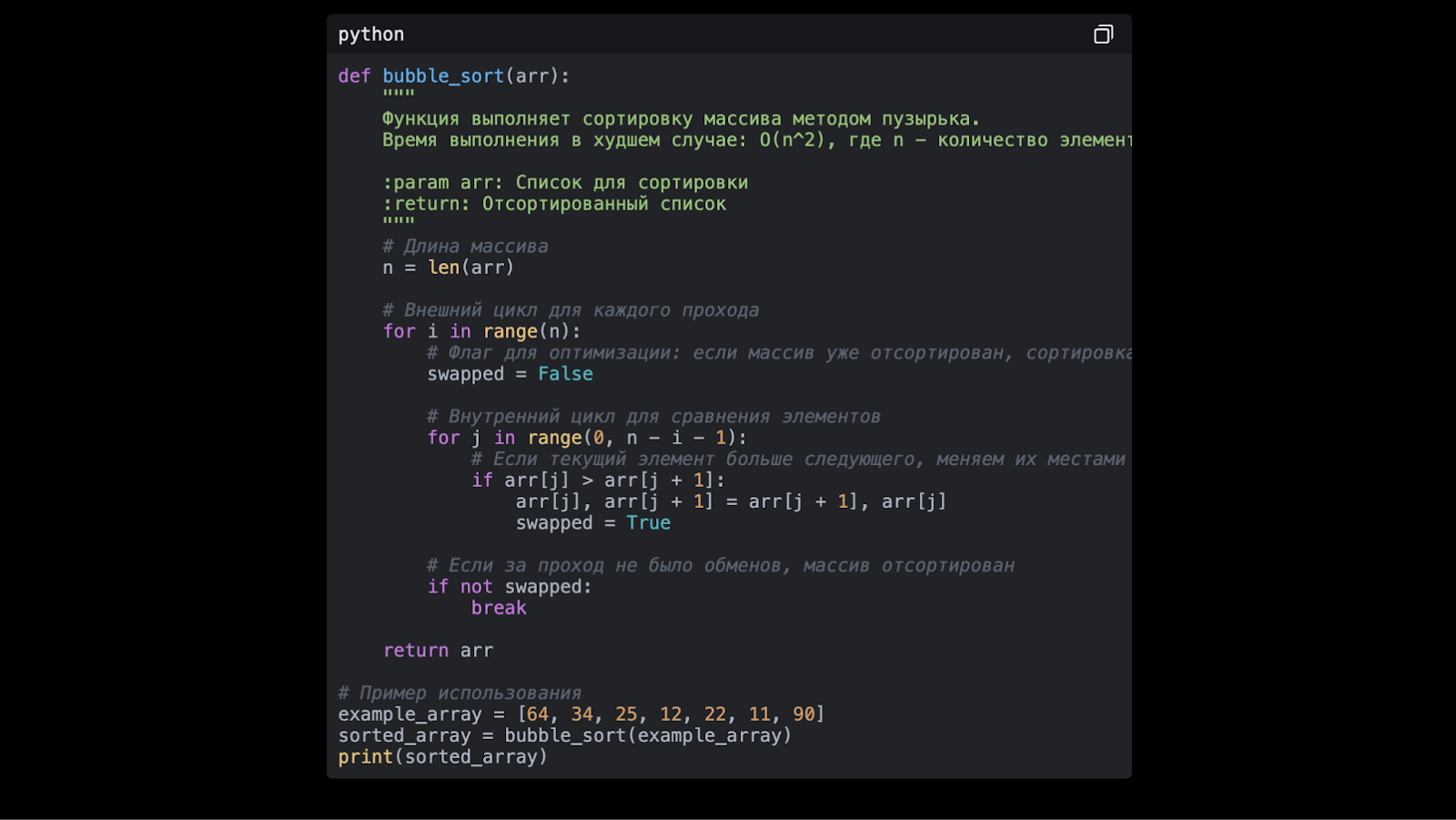This screenshot has width=1456, height=820.
Task: Click the def keyword on first line
Action: (x=354, y=76)
